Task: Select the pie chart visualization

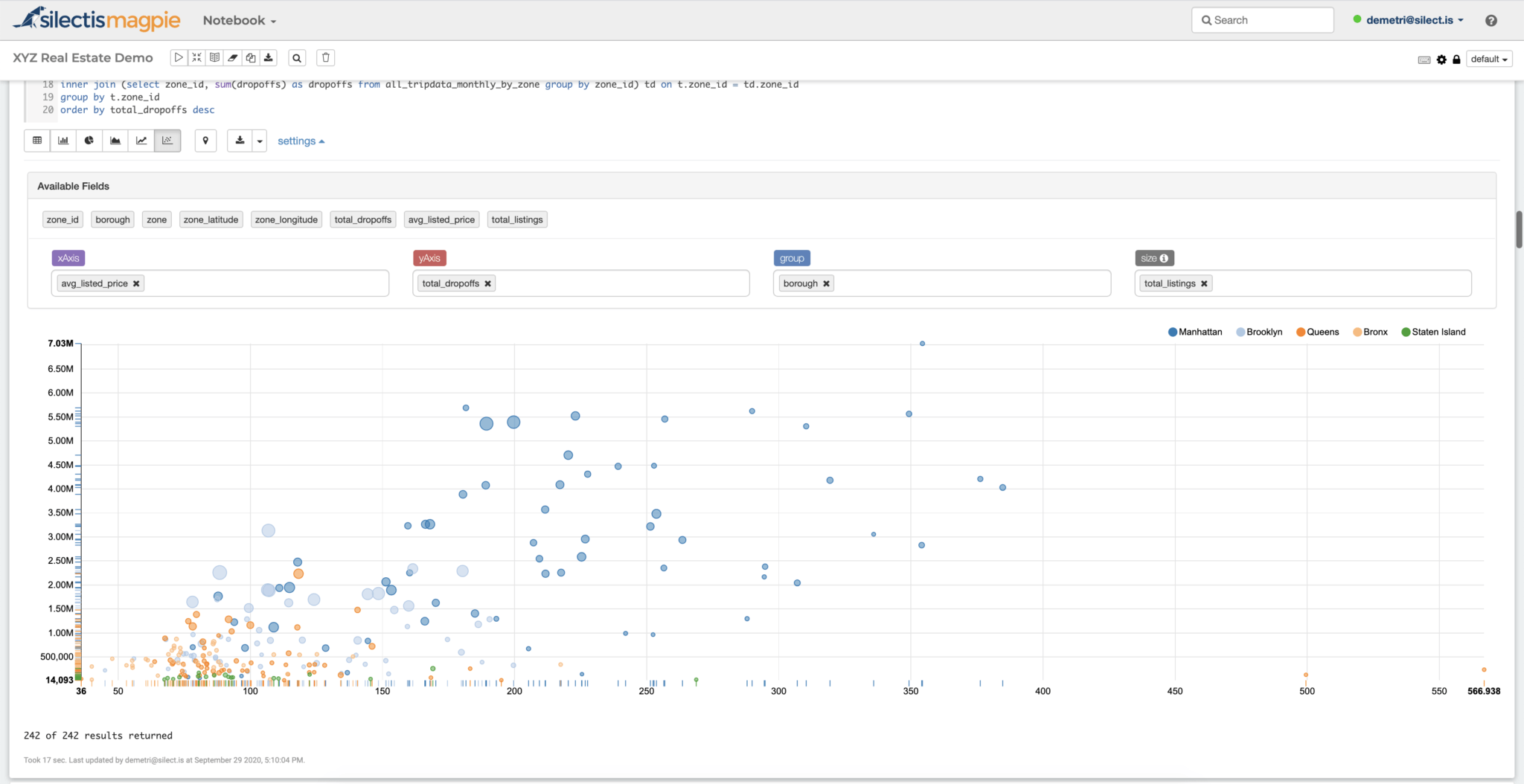Action: [89, 141]
